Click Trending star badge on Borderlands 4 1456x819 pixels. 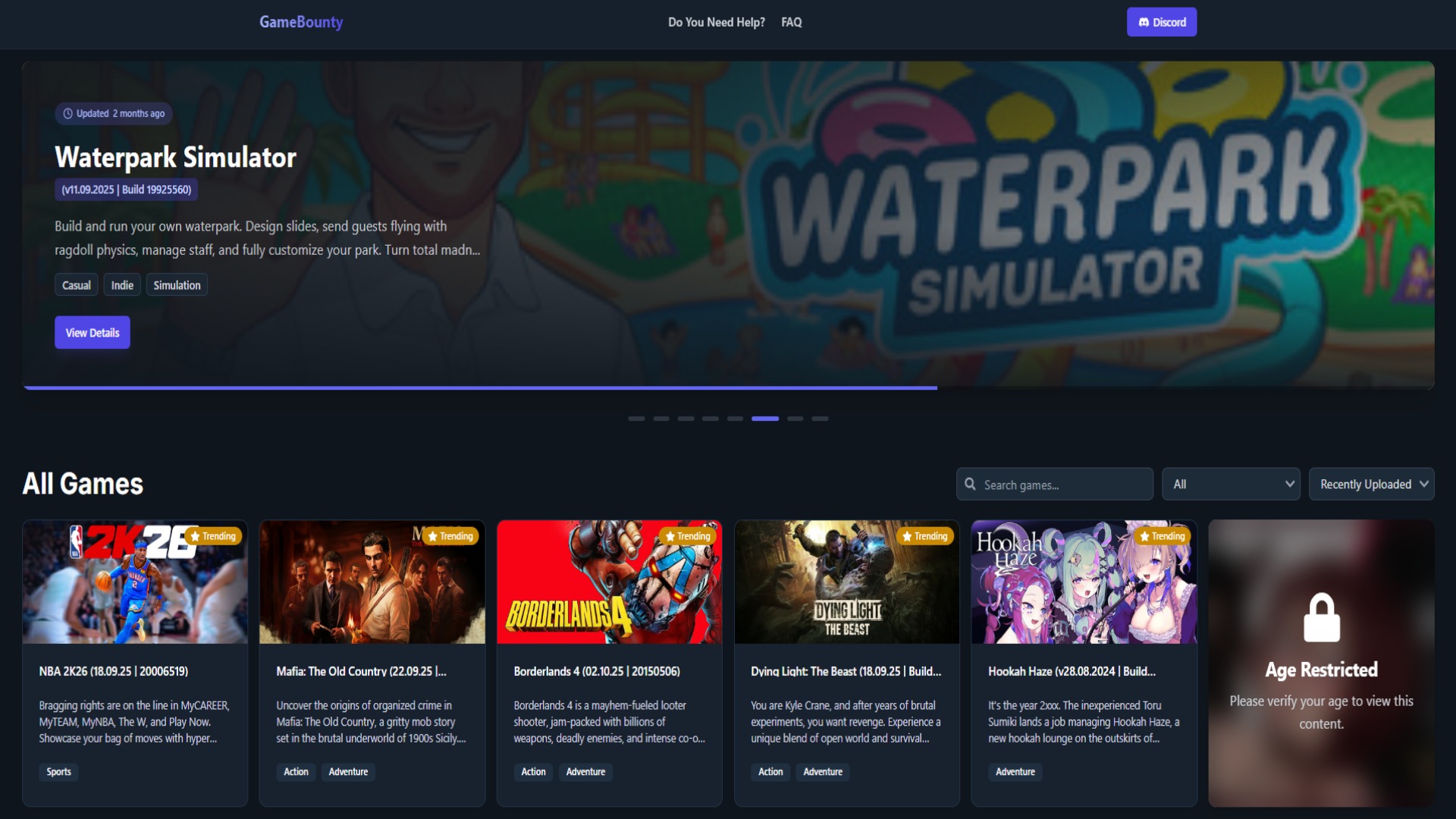688,536
